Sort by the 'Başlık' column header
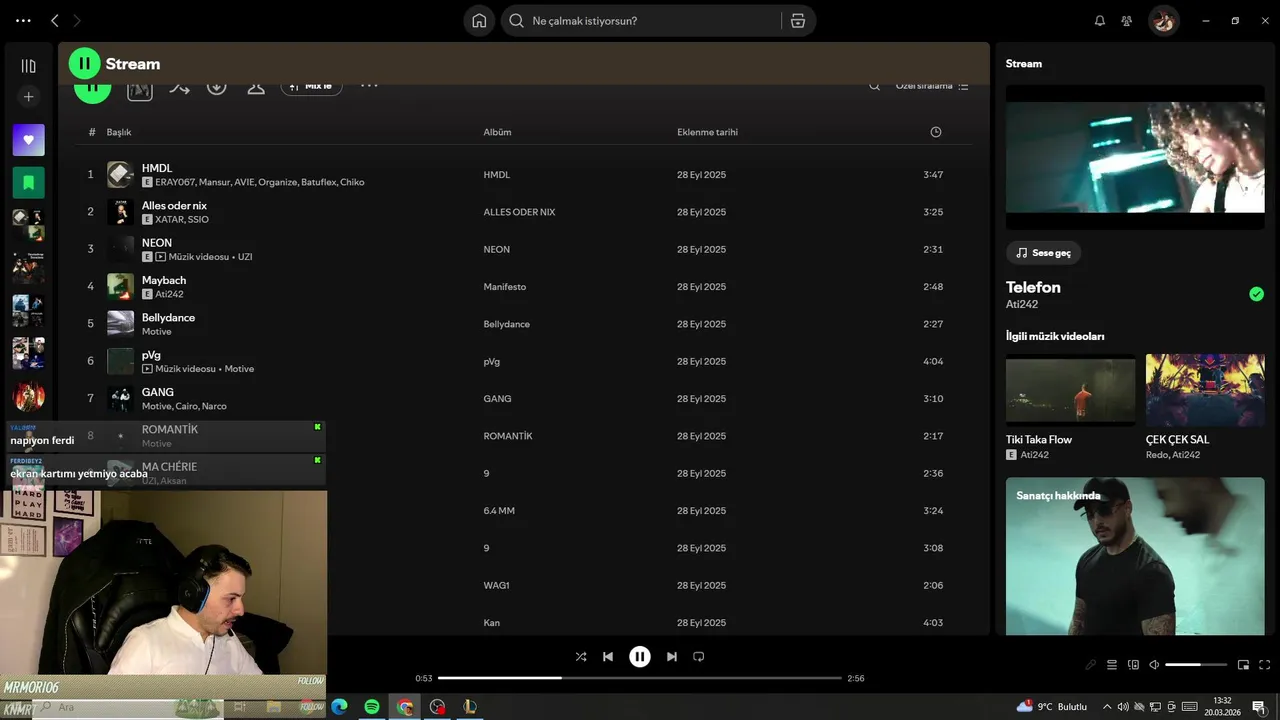The image size is (1280, 720). (119, 132)
